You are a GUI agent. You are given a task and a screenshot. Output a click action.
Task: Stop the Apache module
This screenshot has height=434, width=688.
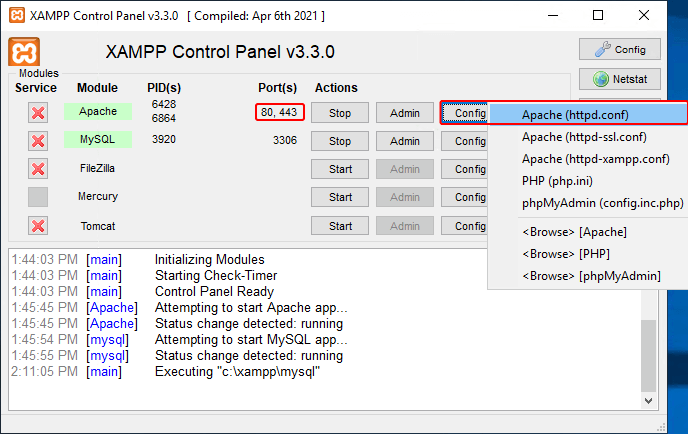click(x=340, y=113)
